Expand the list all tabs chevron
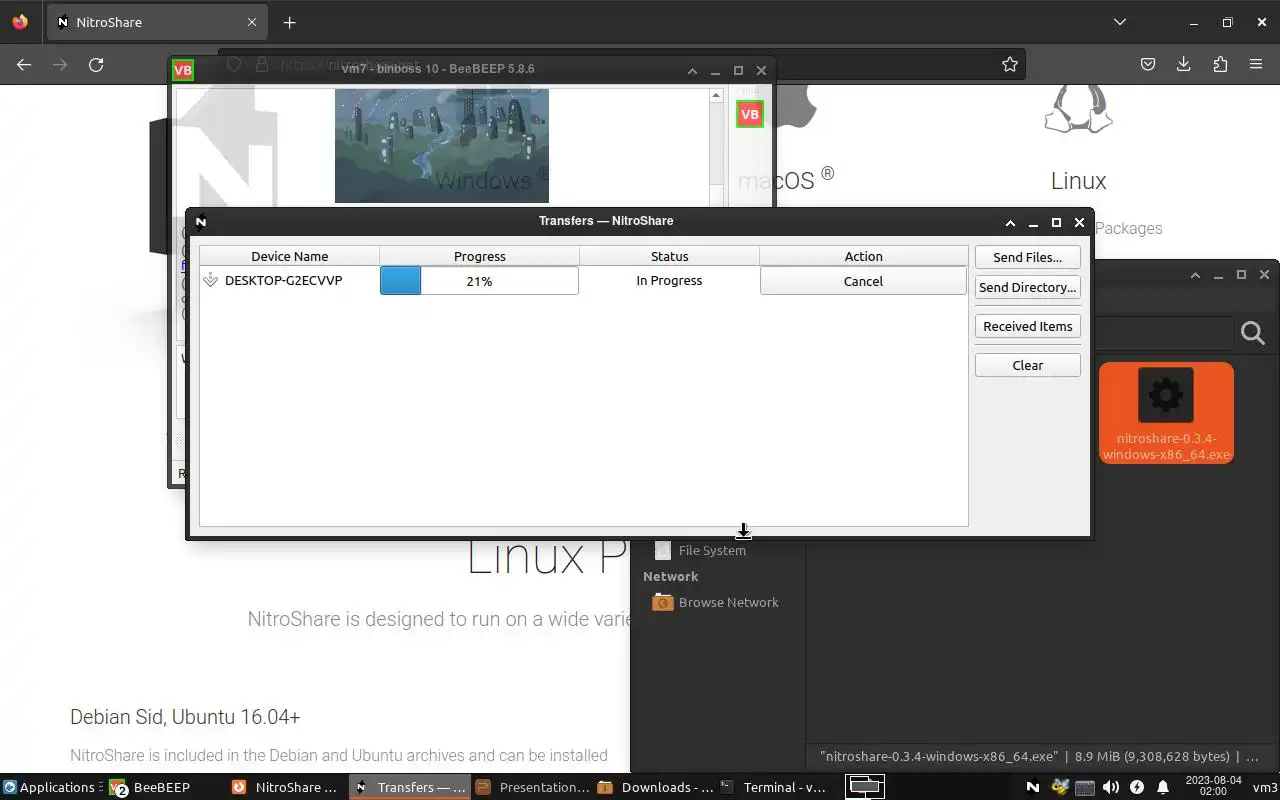Screen dimensions: 1280x800 1120,22
